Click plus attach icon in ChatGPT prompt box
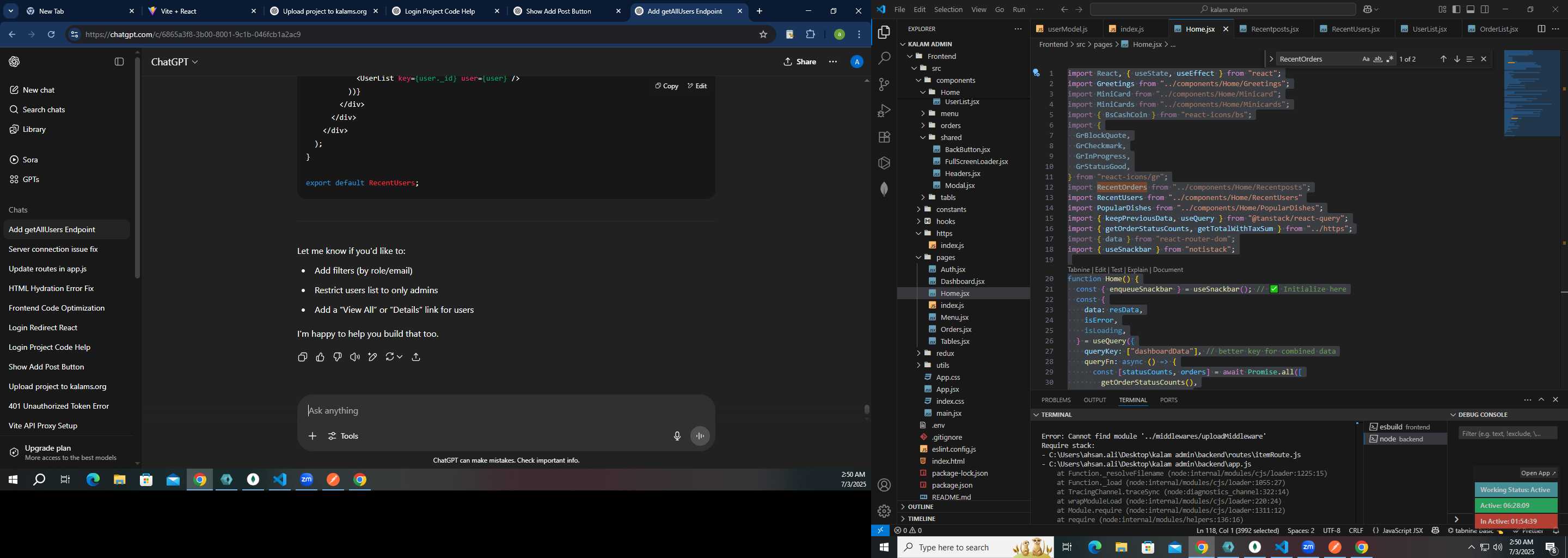1568x558 pixels. click(313, 436)
